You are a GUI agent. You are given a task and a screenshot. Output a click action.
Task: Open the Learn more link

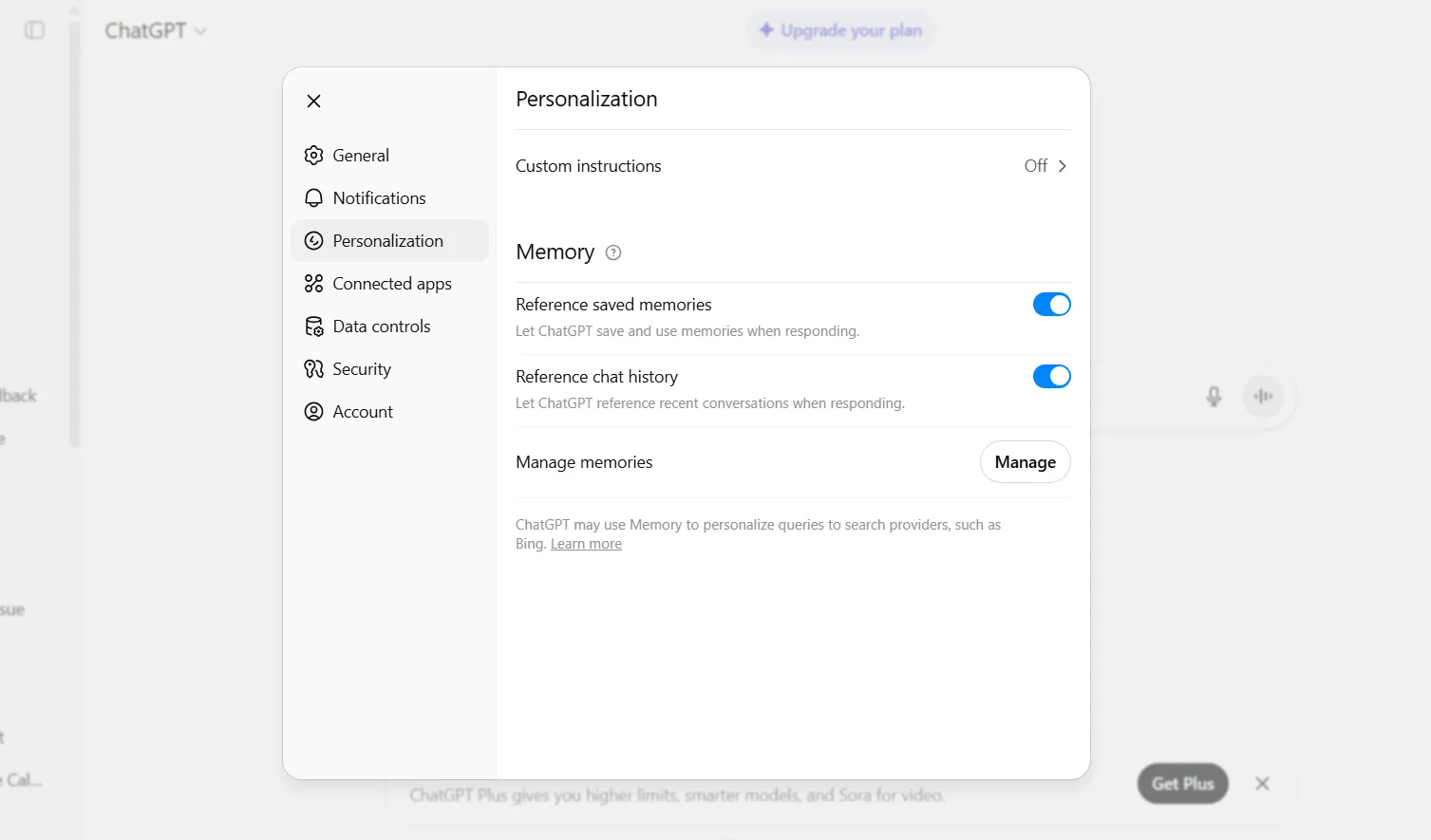[x=586, y=543]
